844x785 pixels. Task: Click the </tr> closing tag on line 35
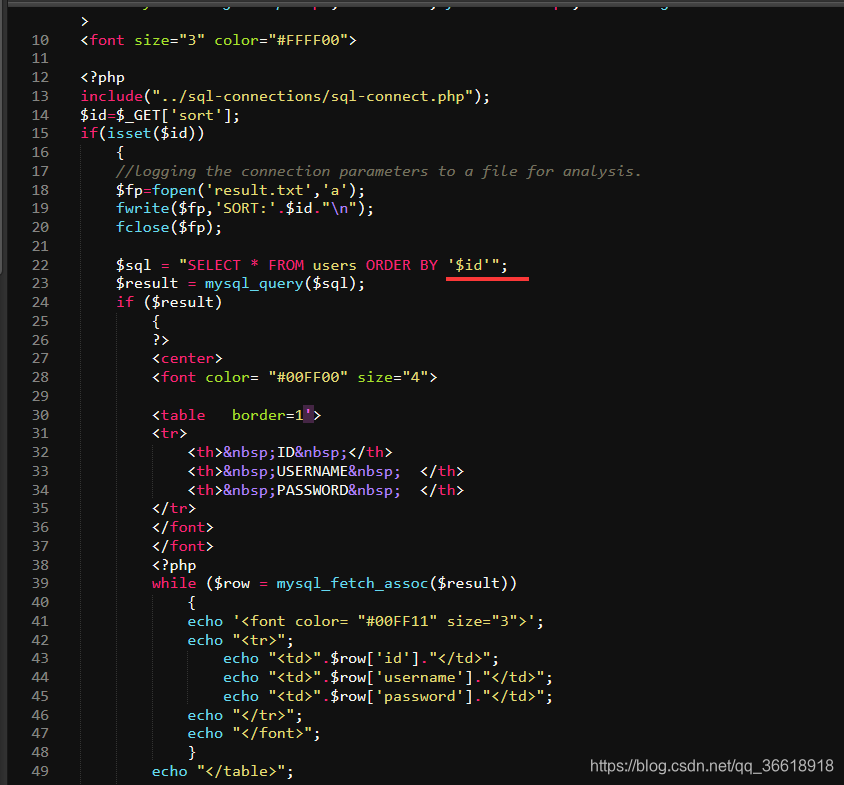click(173, 508)
